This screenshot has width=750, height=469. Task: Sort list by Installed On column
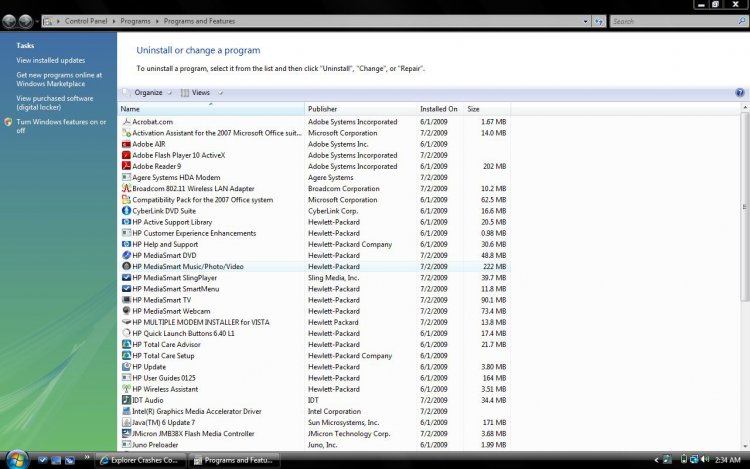point(439,109)
